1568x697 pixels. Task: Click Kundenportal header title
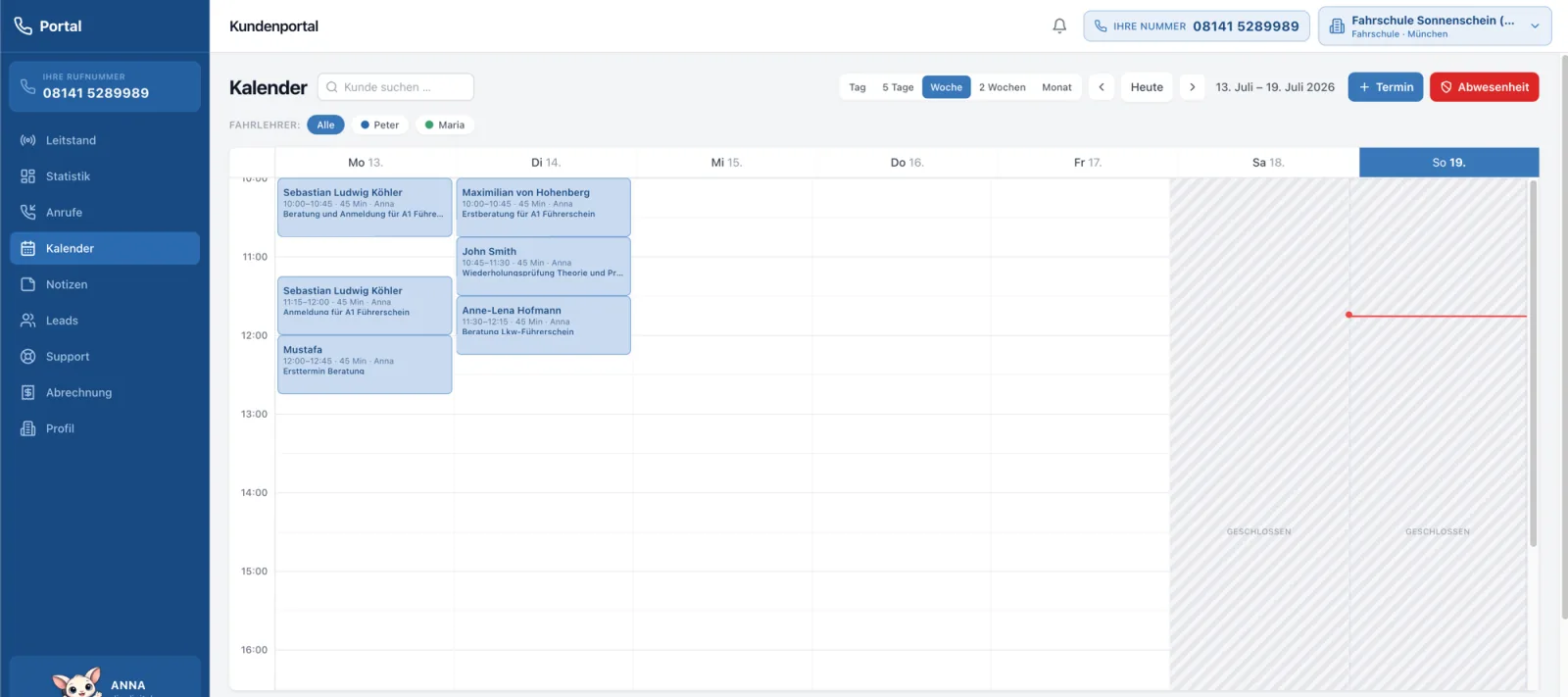pyautogui.click(x=273, y=26)
